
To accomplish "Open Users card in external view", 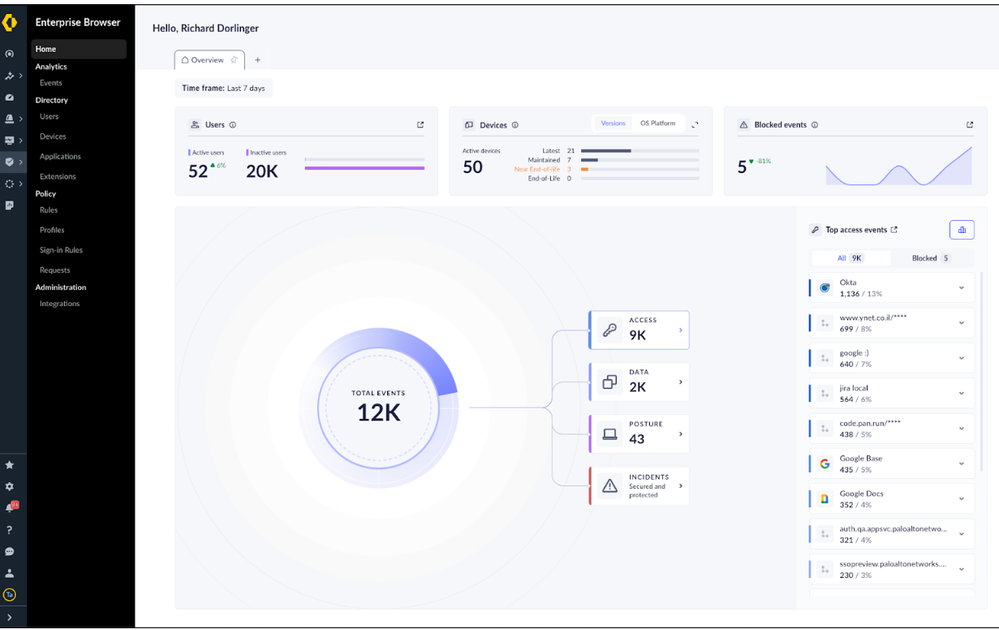I will [420, 125].
